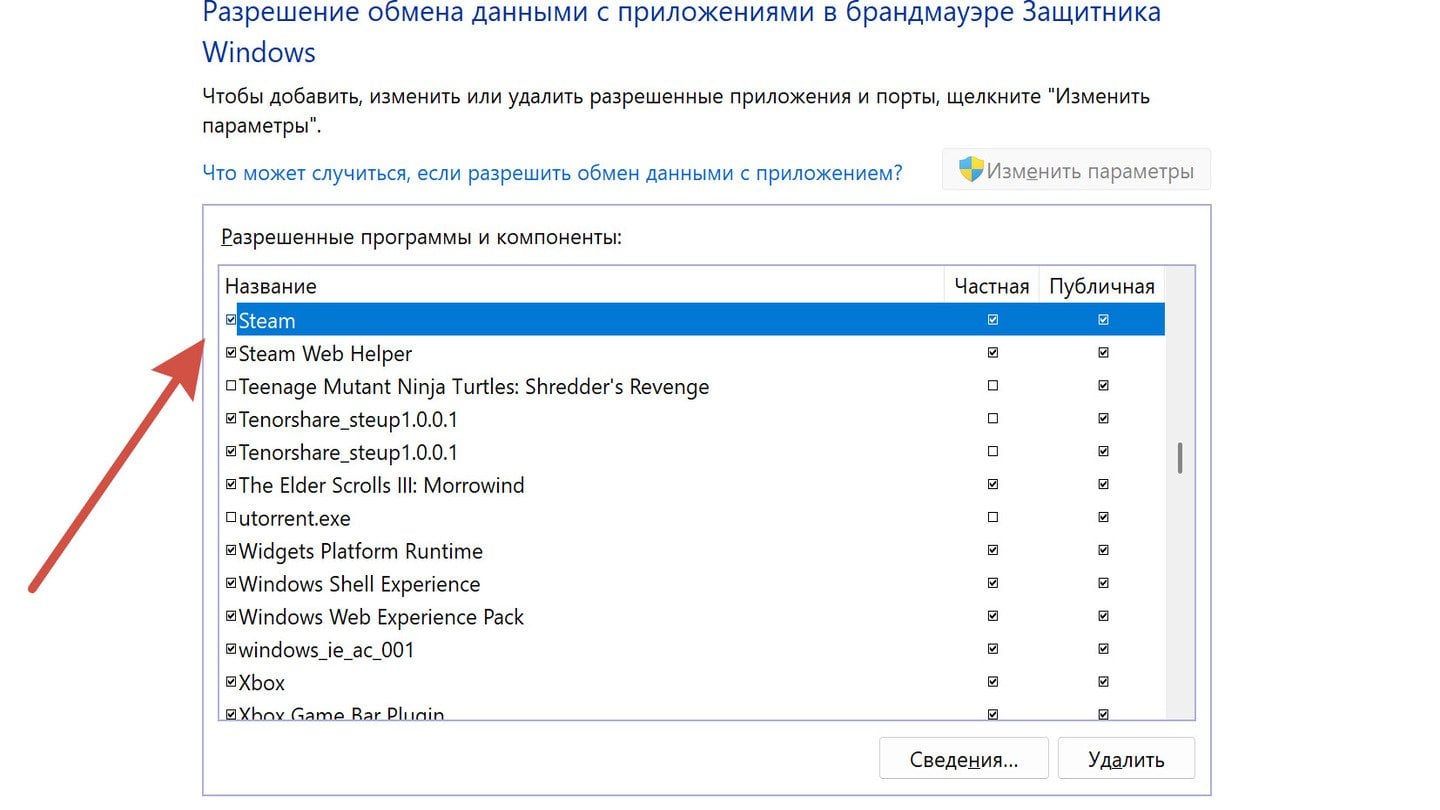The width and height of the screenshot is (1440, 810).
Task: Click the shield icon on Изменить параметры
Action: click(x=971, y=170)
